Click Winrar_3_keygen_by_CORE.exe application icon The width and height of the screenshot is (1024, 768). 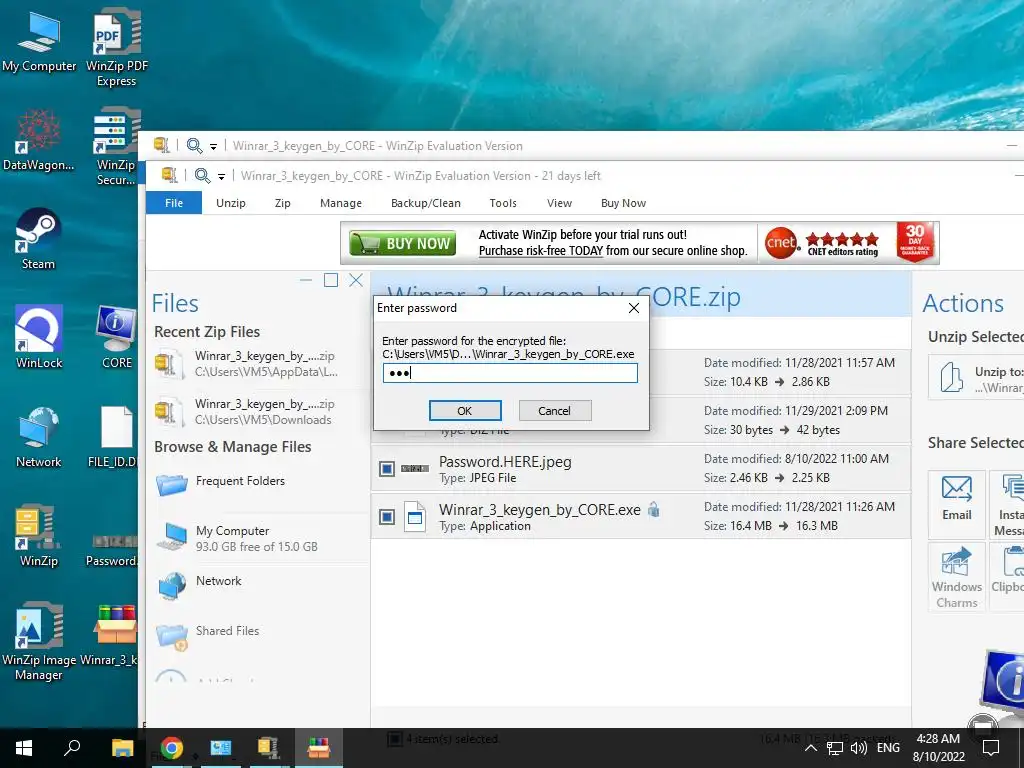coord(415,517)
